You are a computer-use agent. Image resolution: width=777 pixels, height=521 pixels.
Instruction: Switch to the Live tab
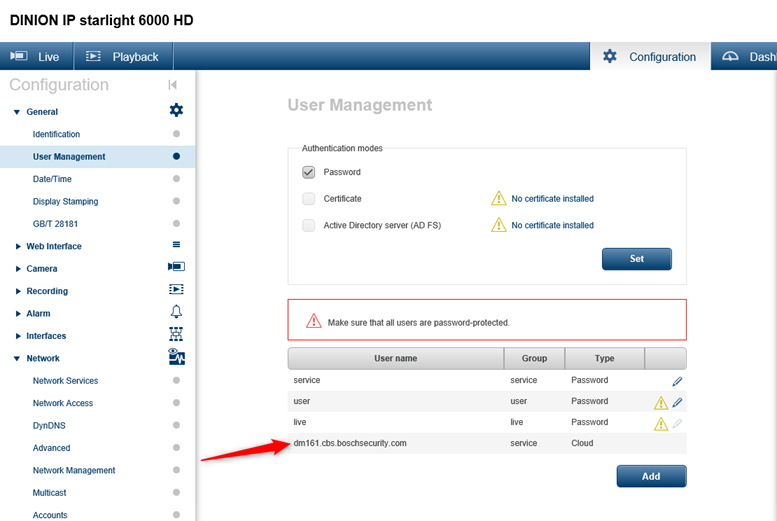point(37,56)
